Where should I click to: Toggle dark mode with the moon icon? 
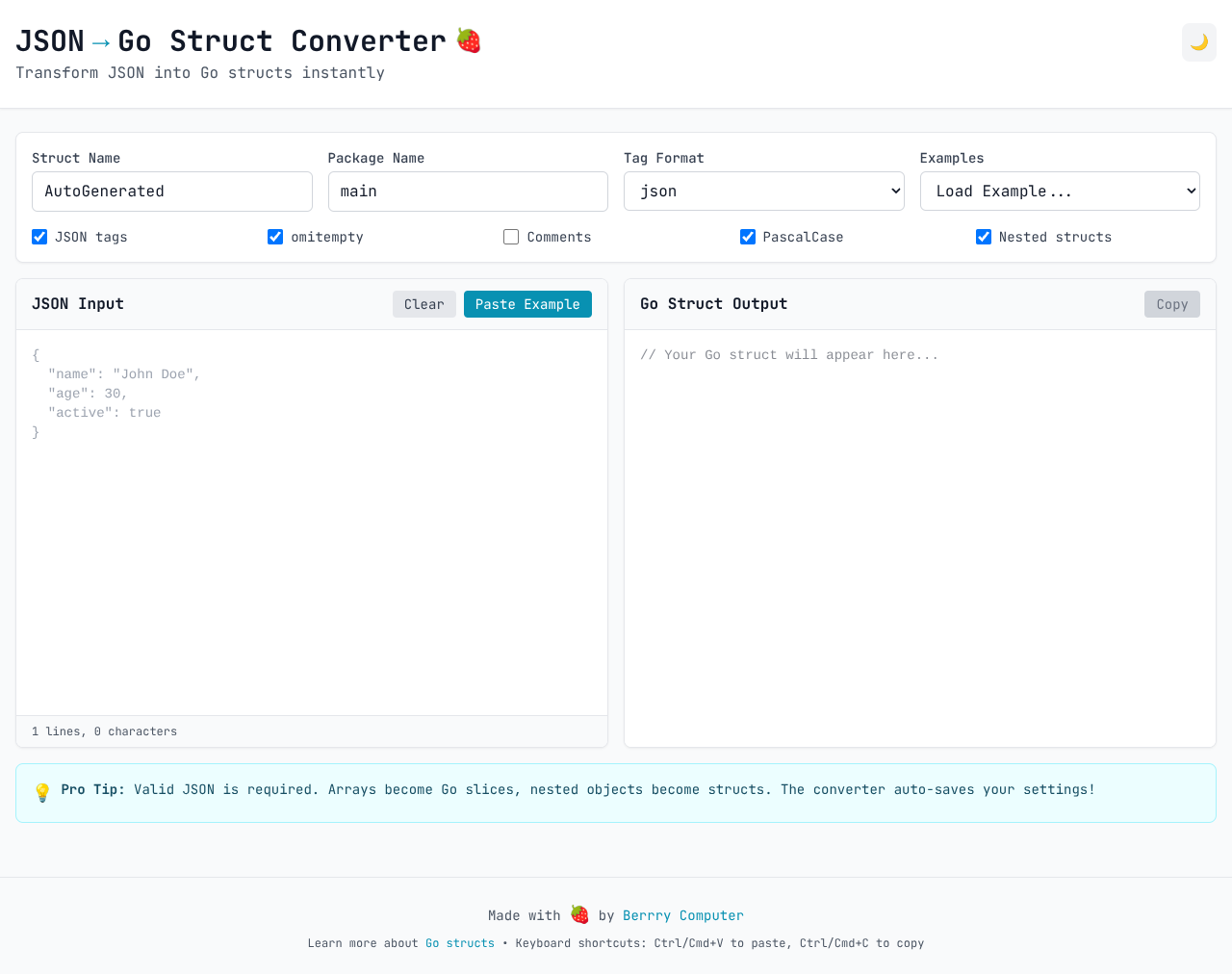tap(1197, 42)
